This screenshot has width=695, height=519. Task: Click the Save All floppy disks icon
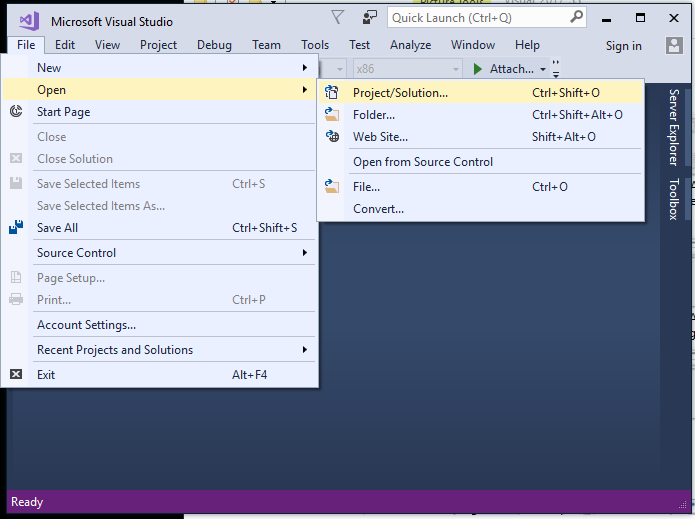(16, 227)
